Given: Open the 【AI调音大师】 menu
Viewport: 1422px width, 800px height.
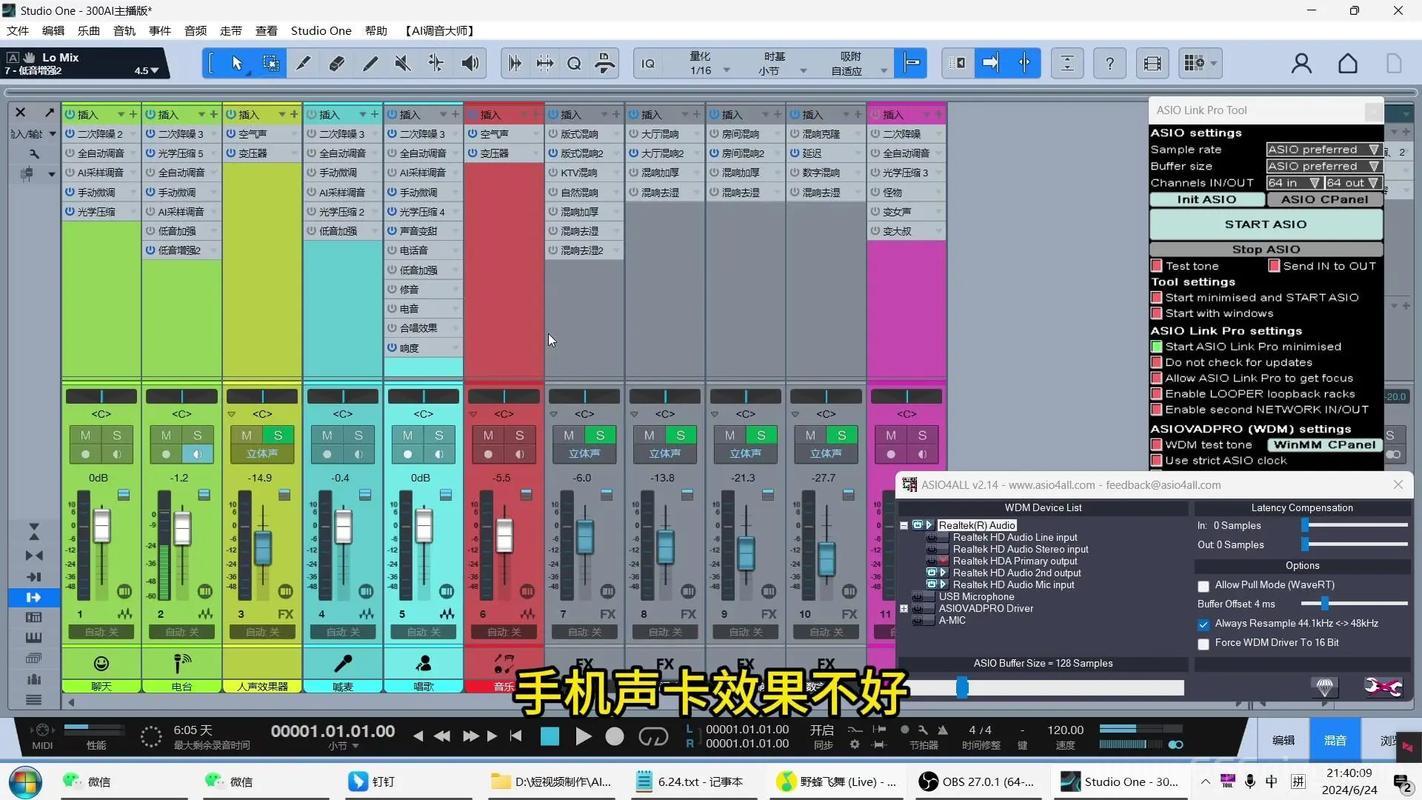Looking at the screenshot, I should point(440,31).
